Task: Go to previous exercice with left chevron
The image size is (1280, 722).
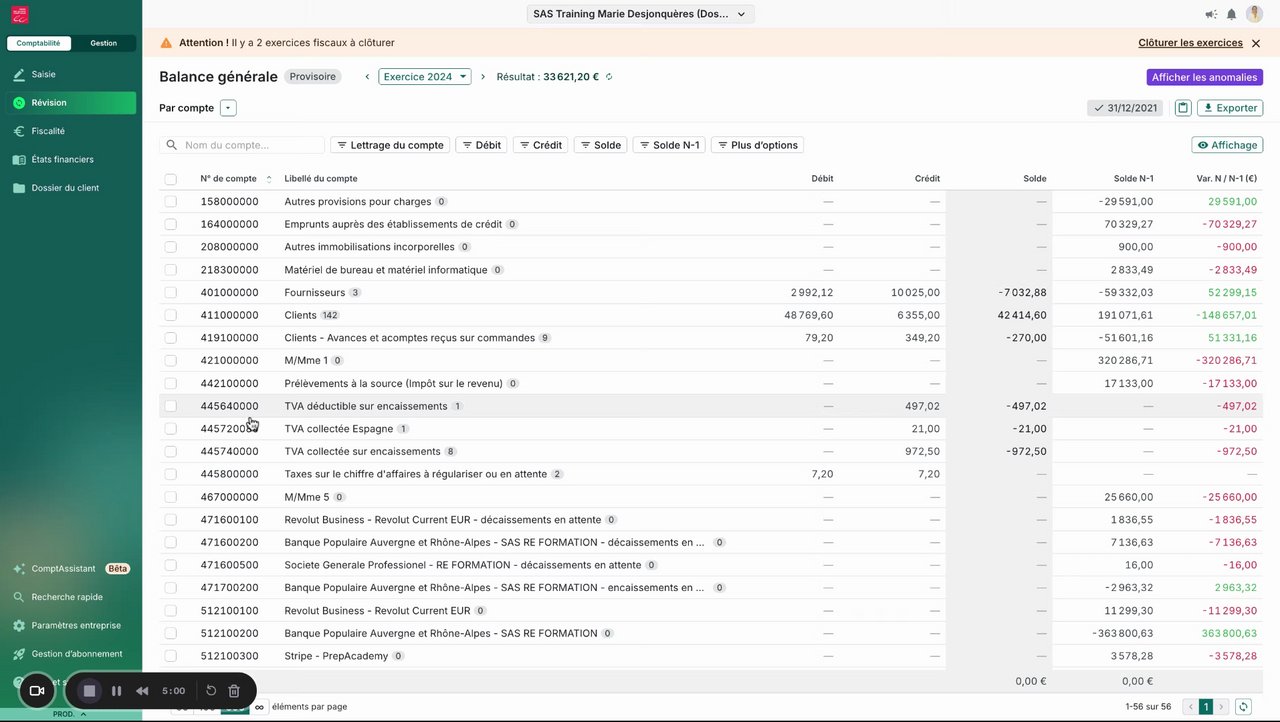Action: pyautogui.click(x=367, y=77)
